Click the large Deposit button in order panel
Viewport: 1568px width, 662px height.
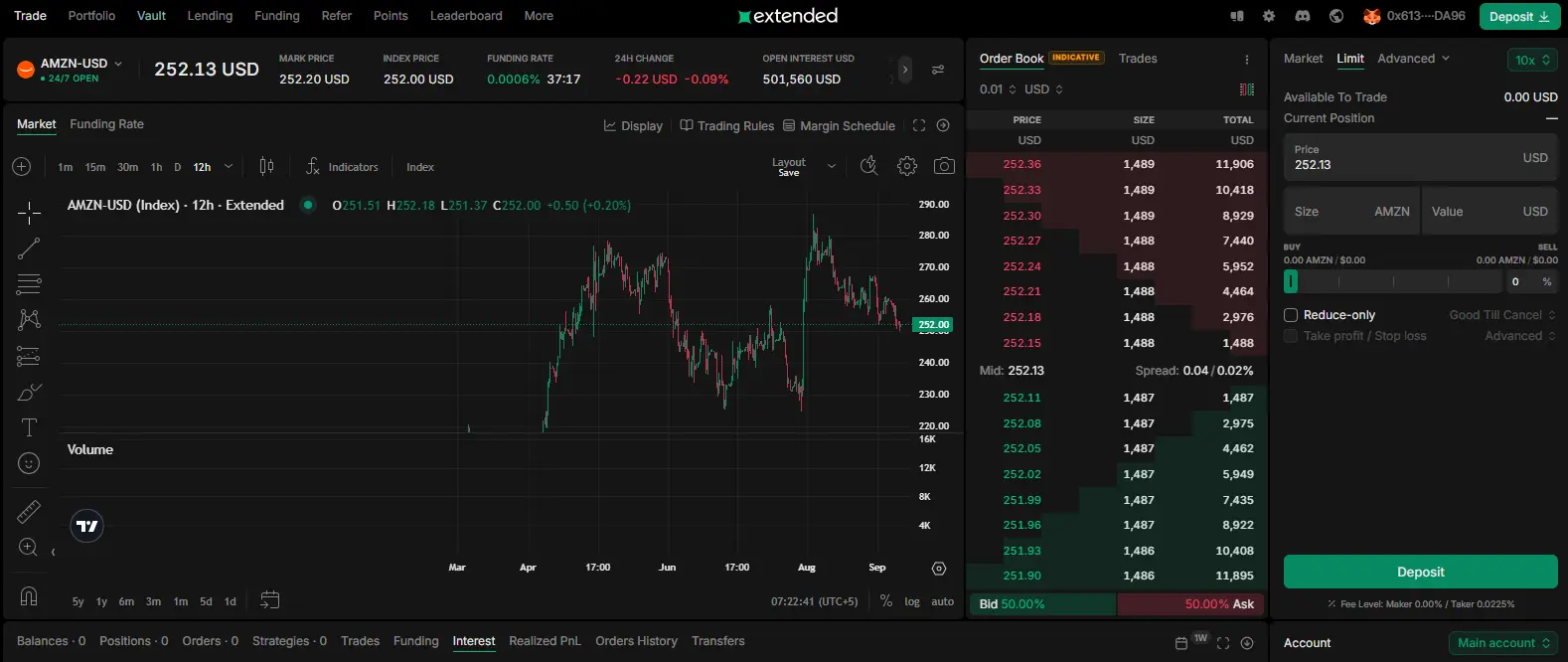coord(1420,572)
